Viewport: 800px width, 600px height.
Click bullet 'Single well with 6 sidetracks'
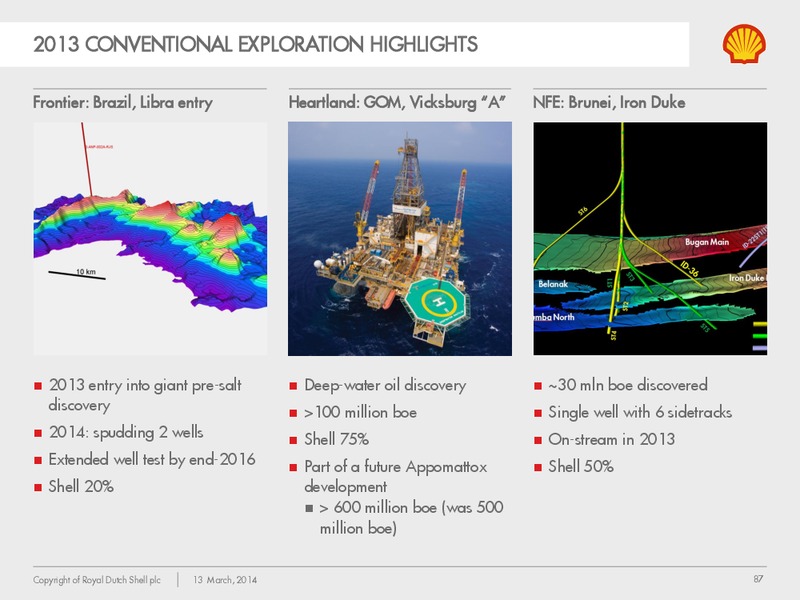pyautogui.click(x=640, y=412)
